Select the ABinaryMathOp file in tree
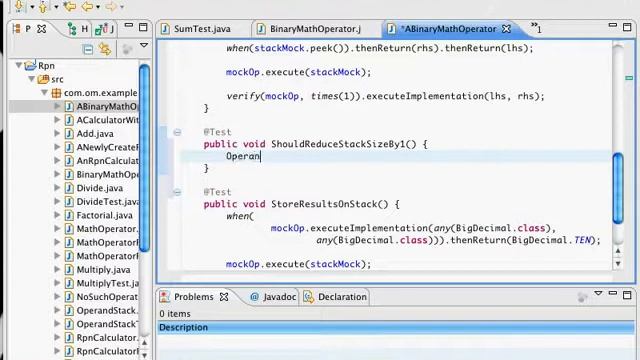The image size is (640, 360). pyautogui.click(x=107, y=107)
